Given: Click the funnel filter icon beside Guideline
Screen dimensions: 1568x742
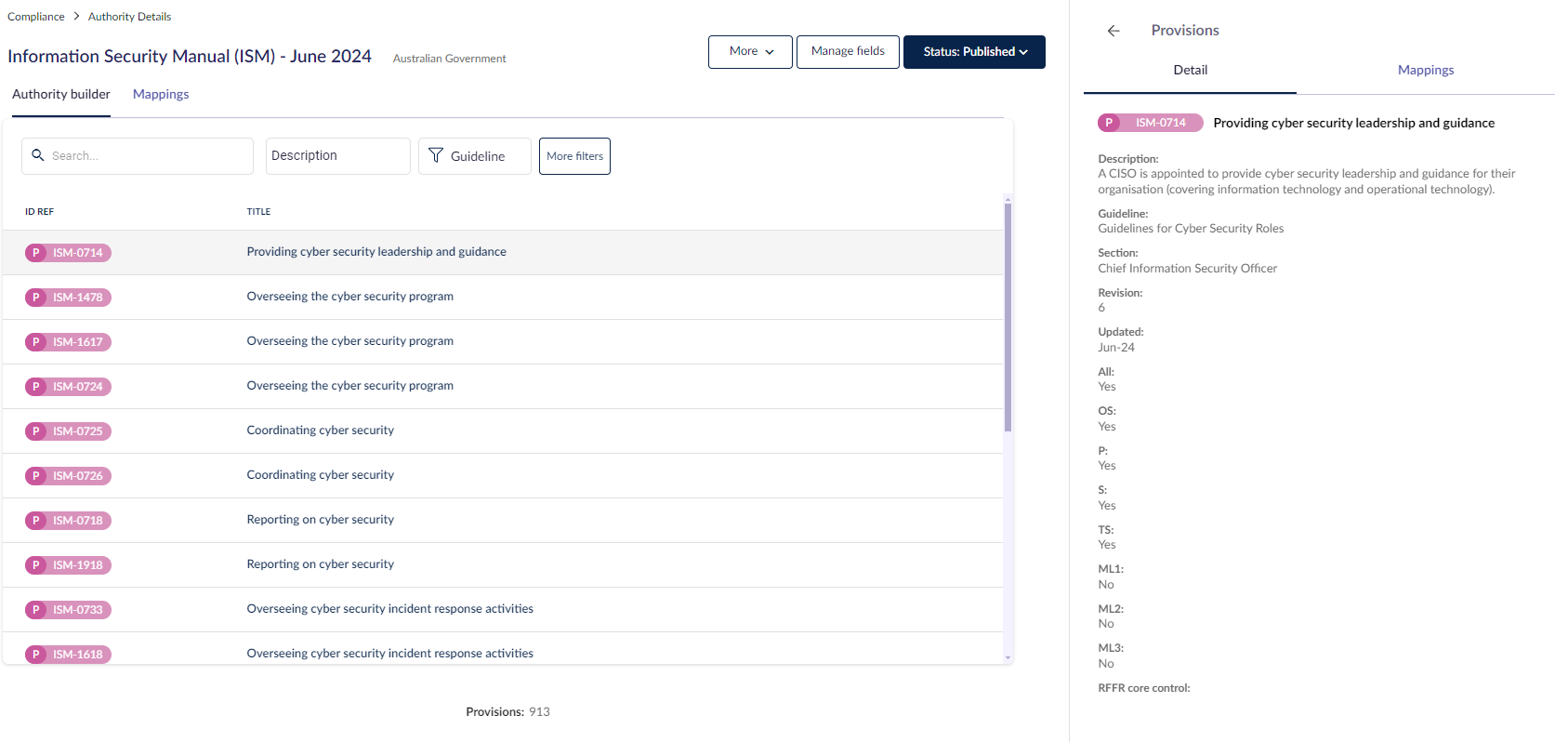Looking at the screenshot, I should click(435, 155).
